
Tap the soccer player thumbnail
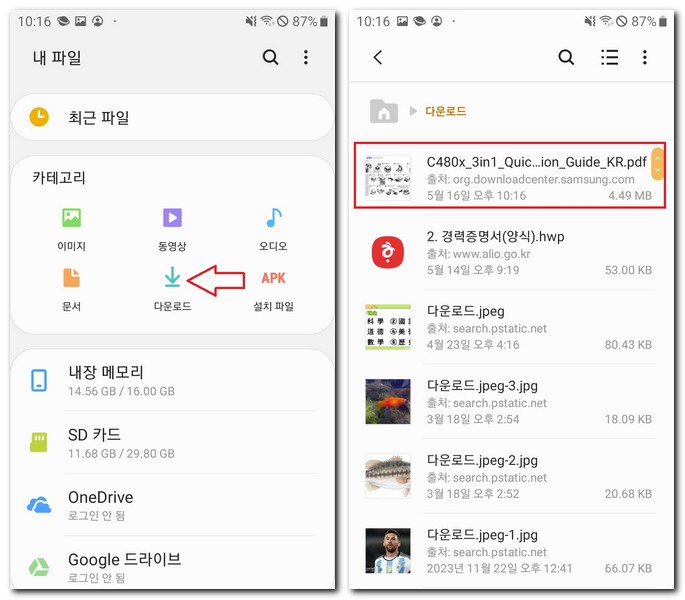[x=387, y=551]
